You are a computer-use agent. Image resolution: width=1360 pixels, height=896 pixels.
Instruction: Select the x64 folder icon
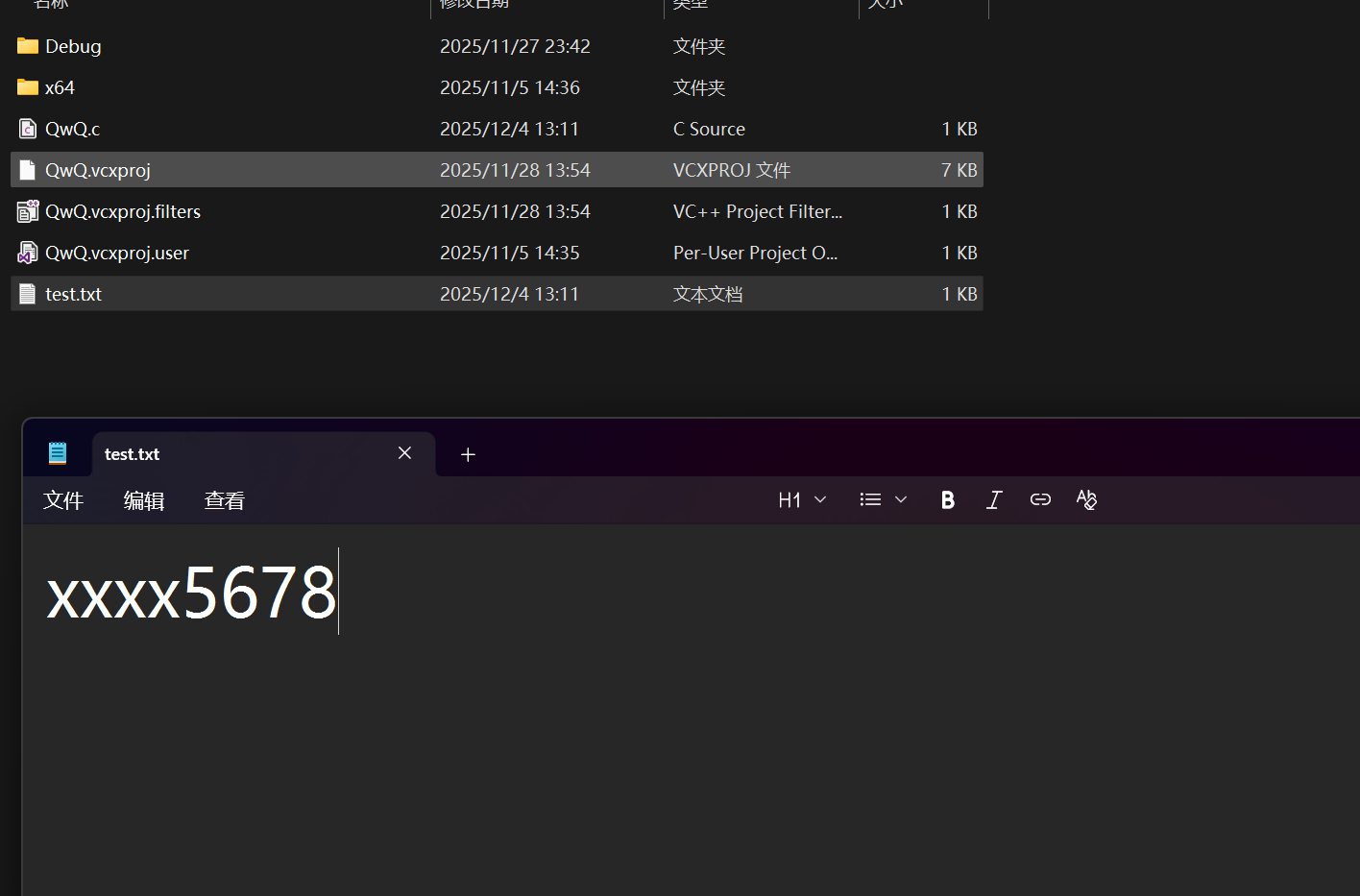[x=28, y=87]
